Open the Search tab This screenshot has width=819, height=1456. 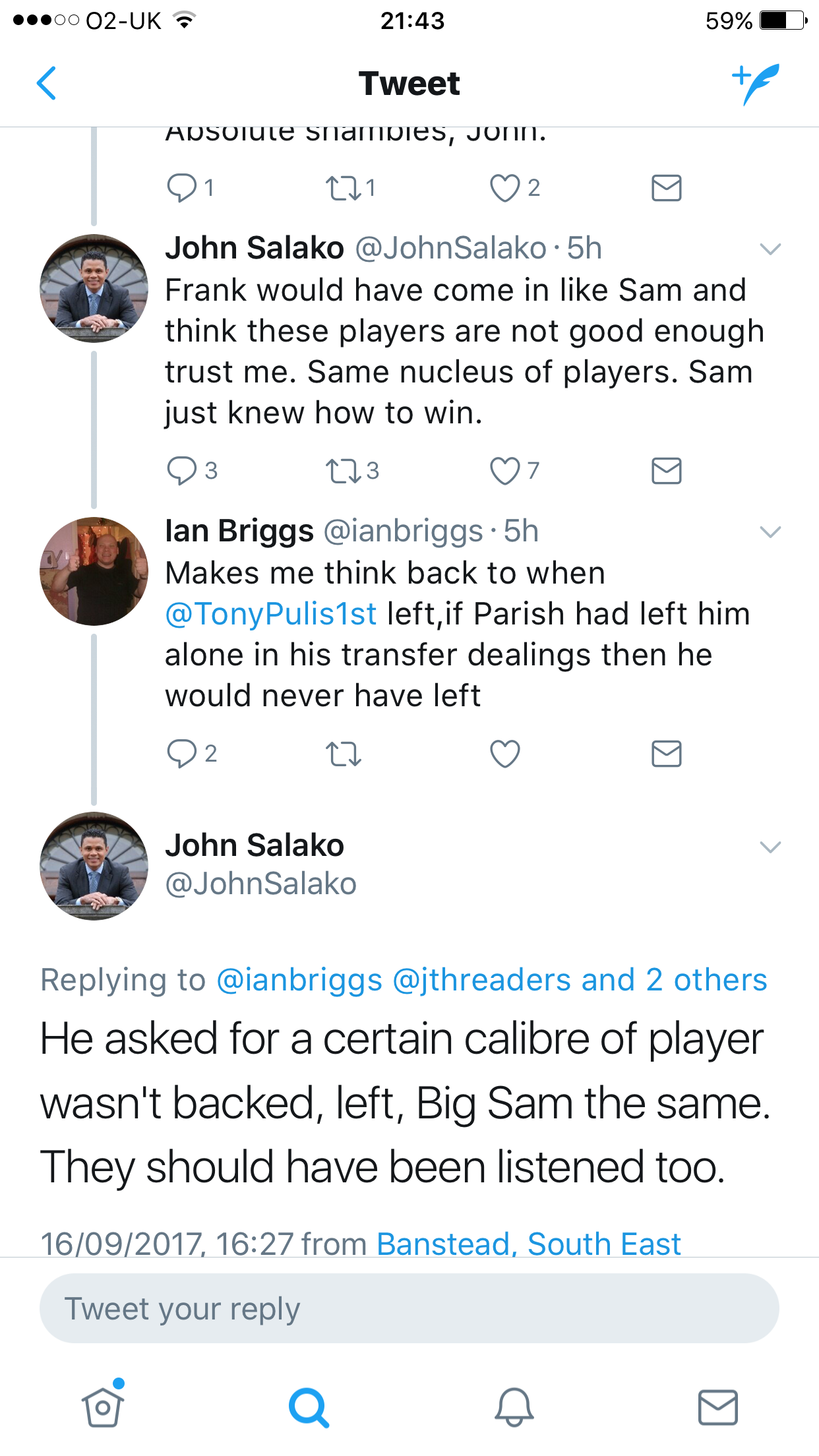pos(308,1407)
